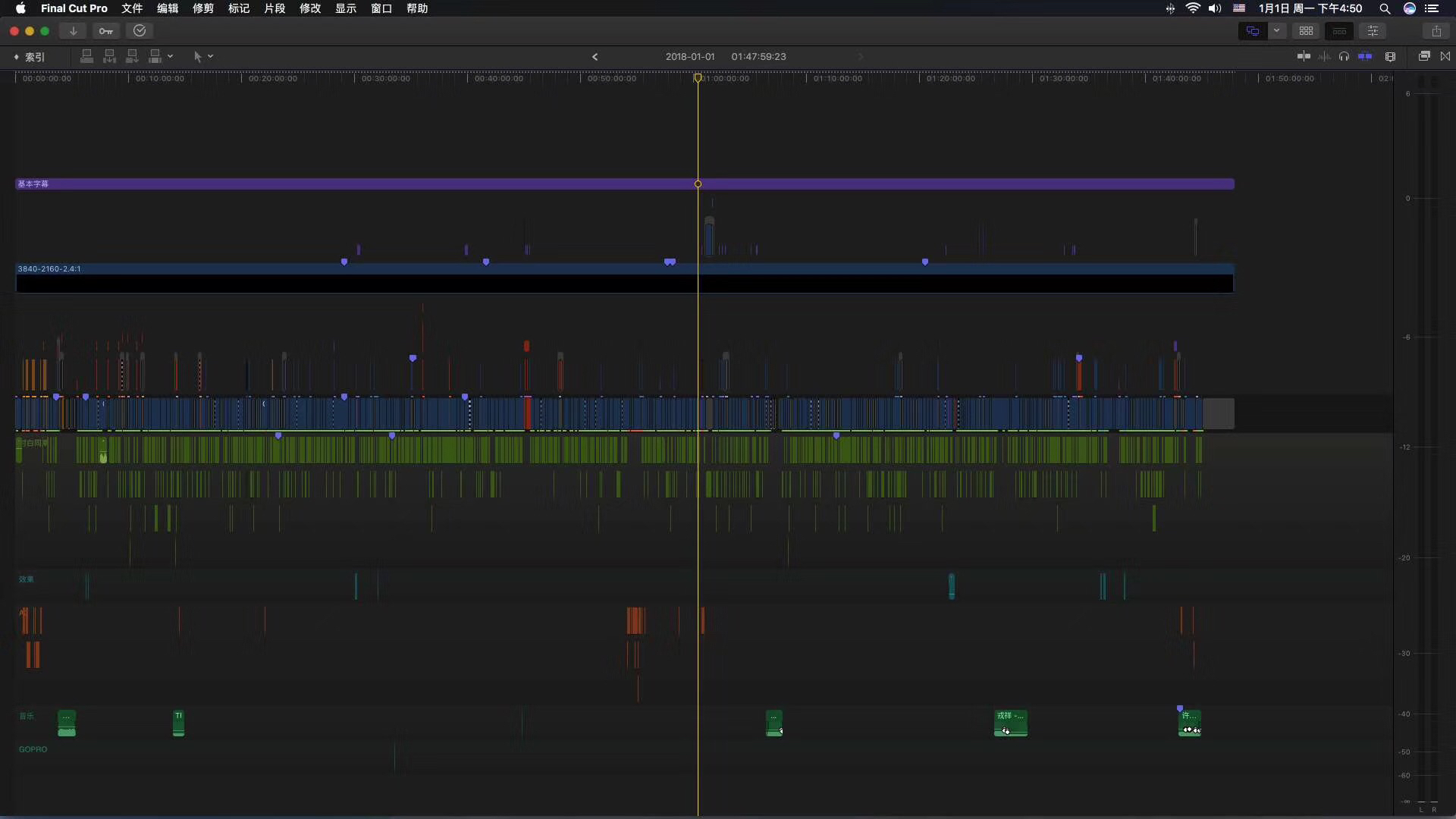Open the 标记 menu
1456x819 pixels.
[238, 8]
